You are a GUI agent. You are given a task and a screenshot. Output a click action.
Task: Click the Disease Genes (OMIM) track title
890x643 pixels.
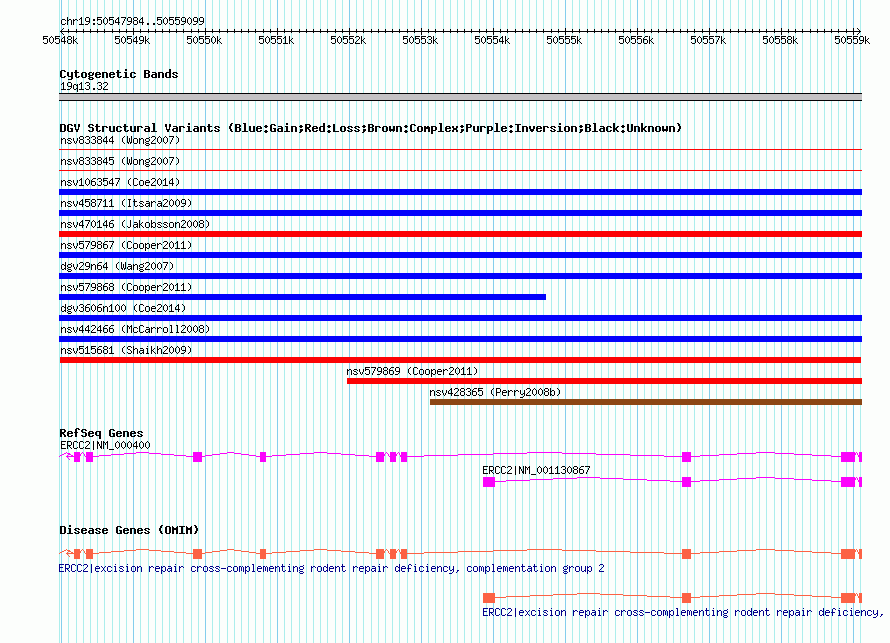click(x=129, y=530)
